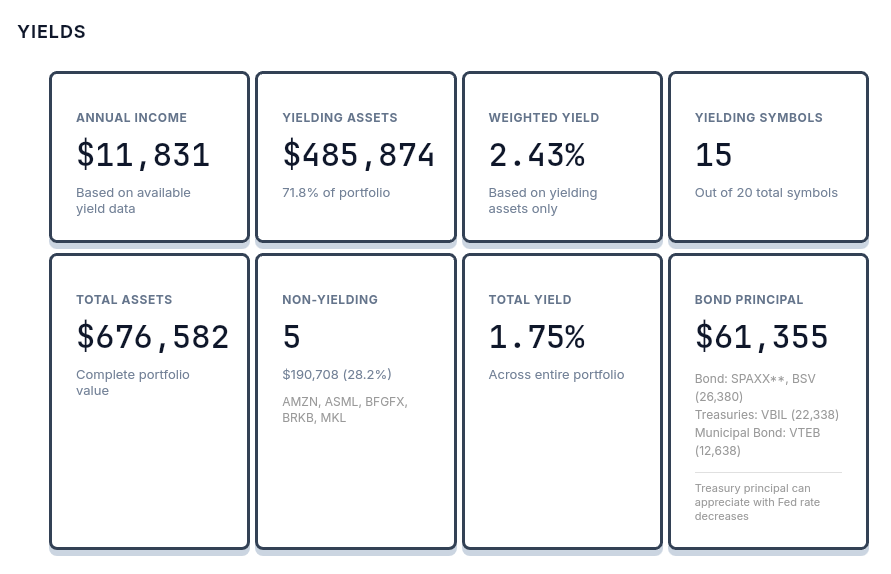The height and width of the screenshot is (574, 891).
Task: Click the YIELDS section heading
Action: click(x=52, y=32)
